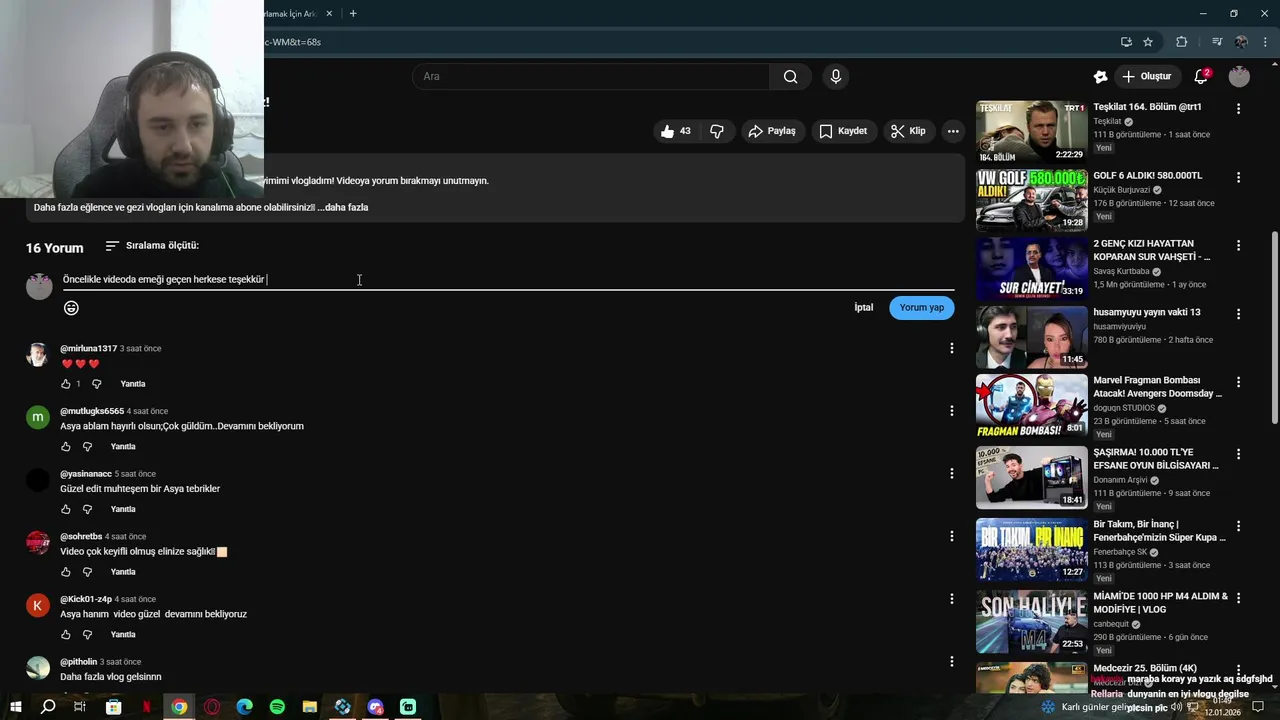This screenshot has width=1280, height=720.
Task: Open the Oluştur create menu
Action: [x=1146, y=77]
